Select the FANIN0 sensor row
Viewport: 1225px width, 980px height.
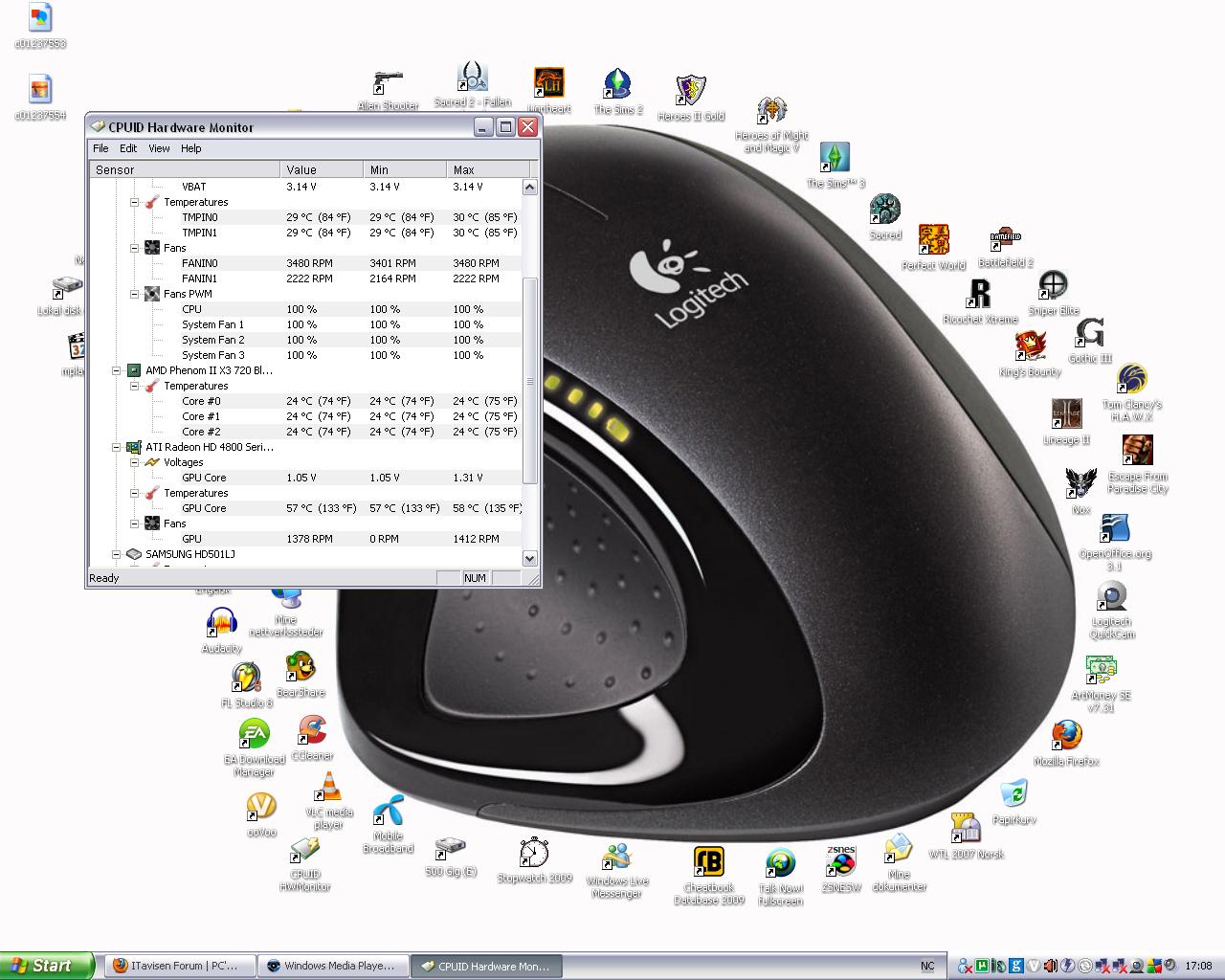pos(306,263)
